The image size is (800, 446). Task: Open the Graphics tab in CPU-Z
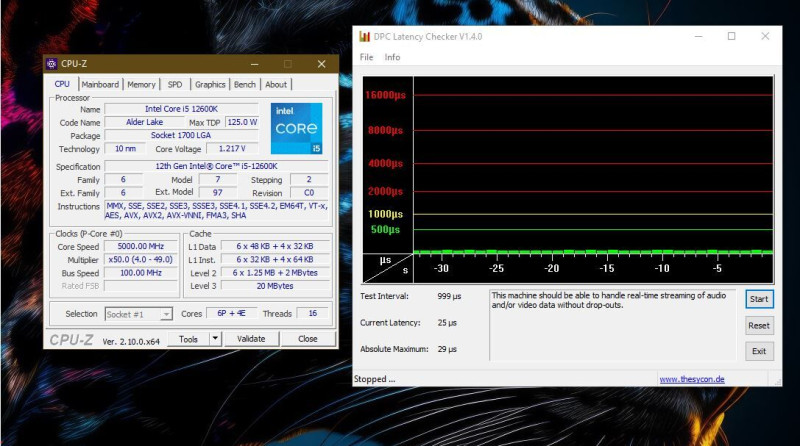pyautogui.click(x=210, y=84)
